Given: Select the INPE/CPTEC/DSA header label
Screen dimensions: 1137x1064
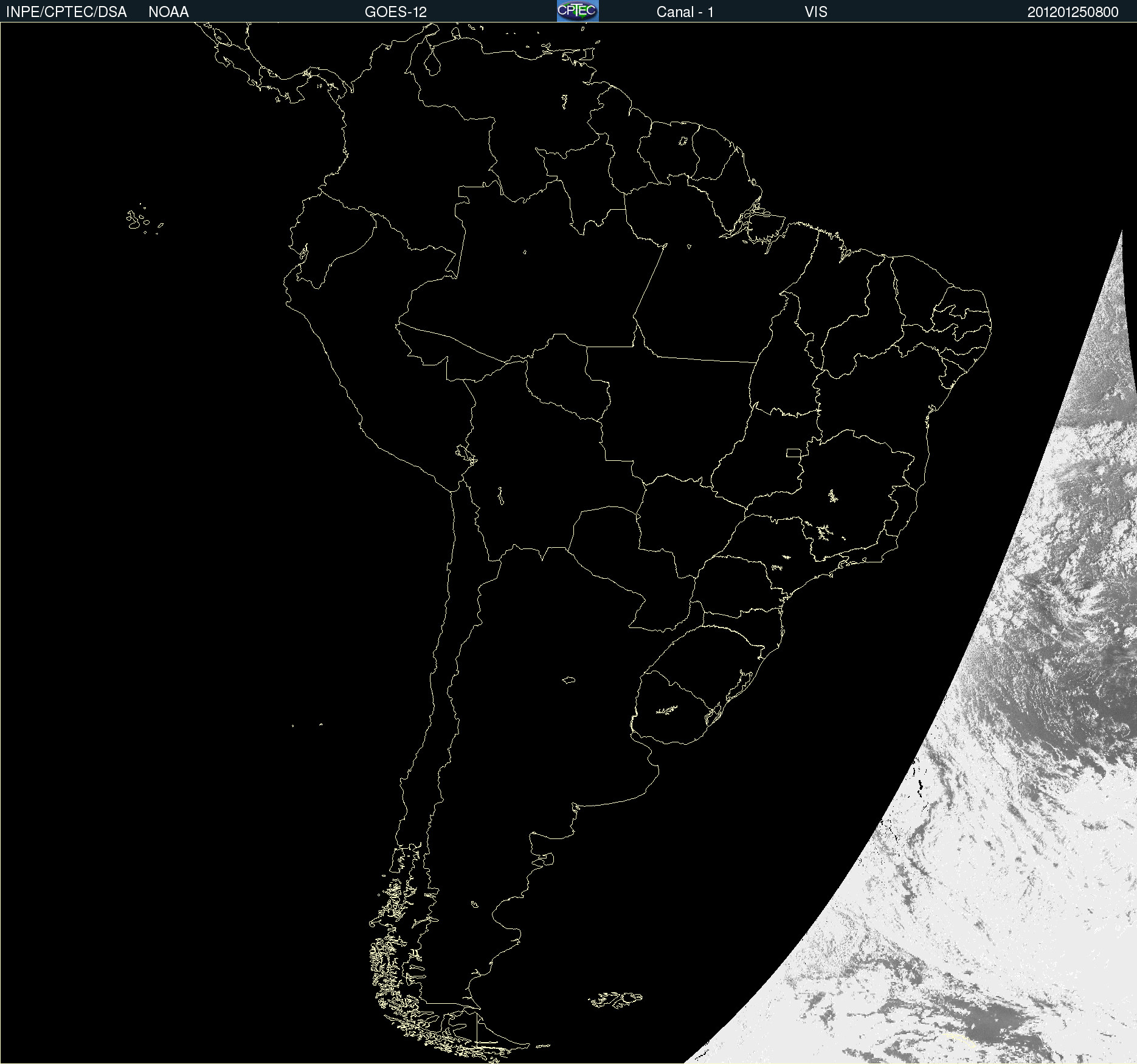Looking at the screenshot, I should pos(66,12).
